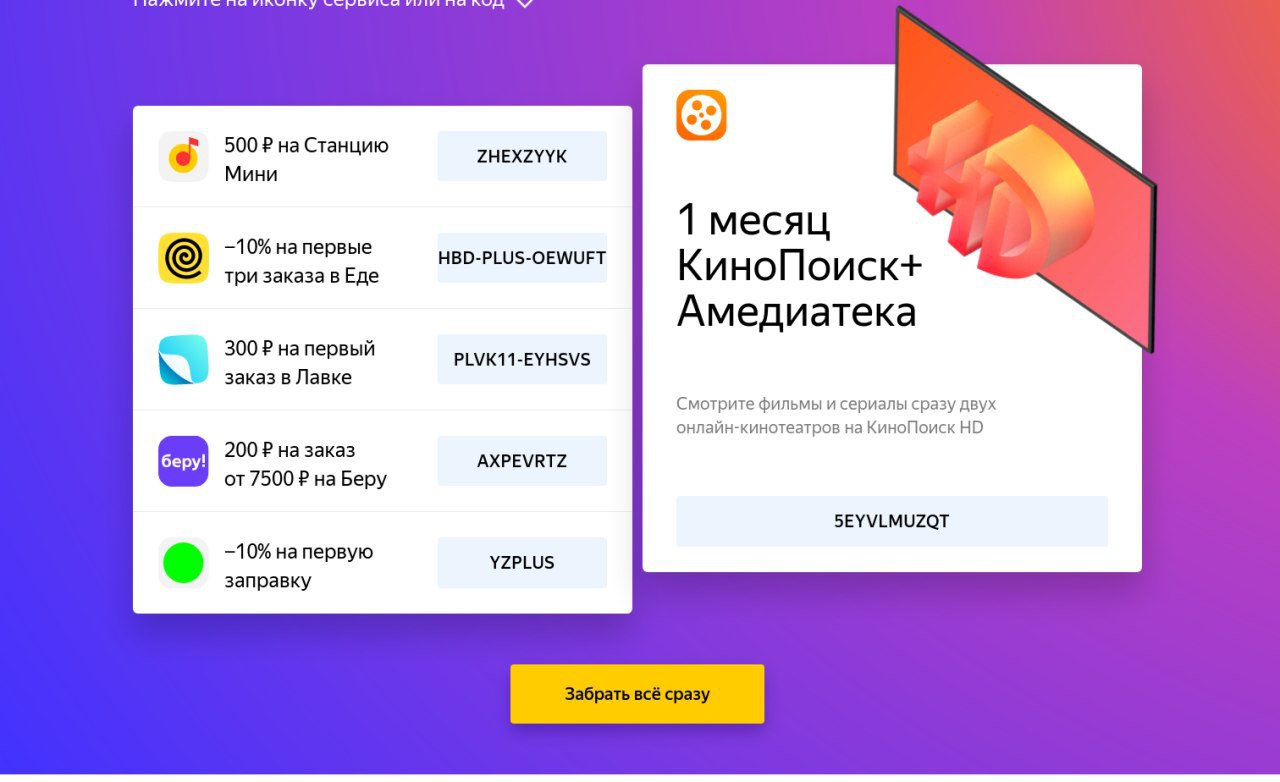Click the 3D HD screen illustration
This screenshot has width=1280, height=782.
pos(1025,180)
